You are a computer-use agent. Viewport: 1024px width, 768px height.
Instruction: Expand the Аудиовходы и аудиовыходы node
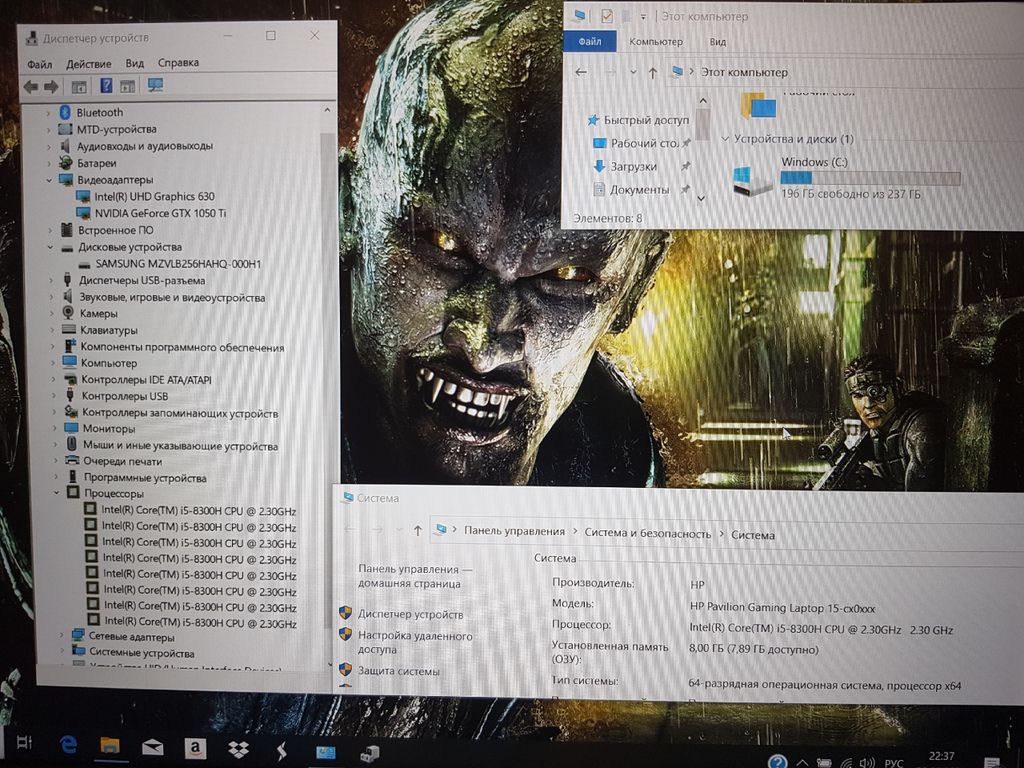(48, 146)
